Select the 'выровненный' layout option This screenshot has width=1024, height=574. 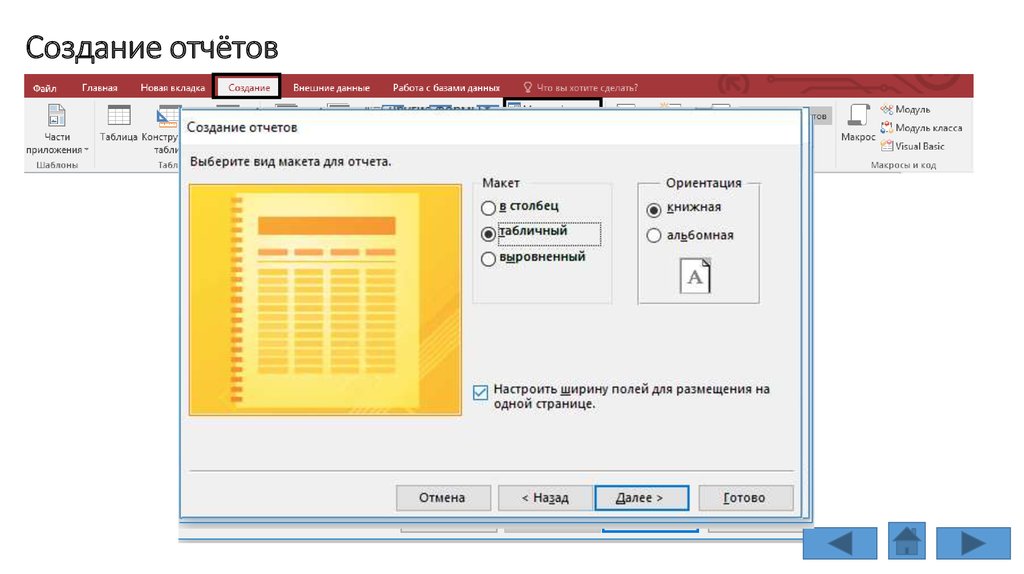[x=488, y=259]
